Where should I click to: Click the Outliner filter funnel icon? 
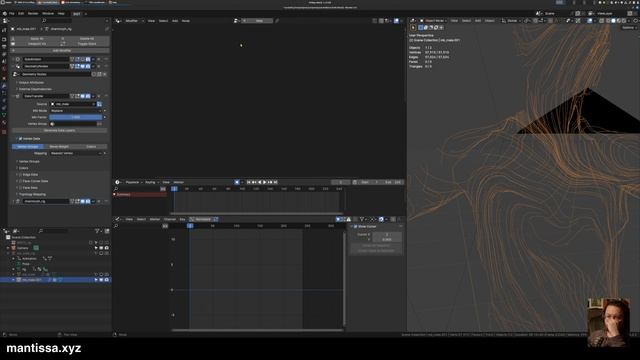click(98, 231)
